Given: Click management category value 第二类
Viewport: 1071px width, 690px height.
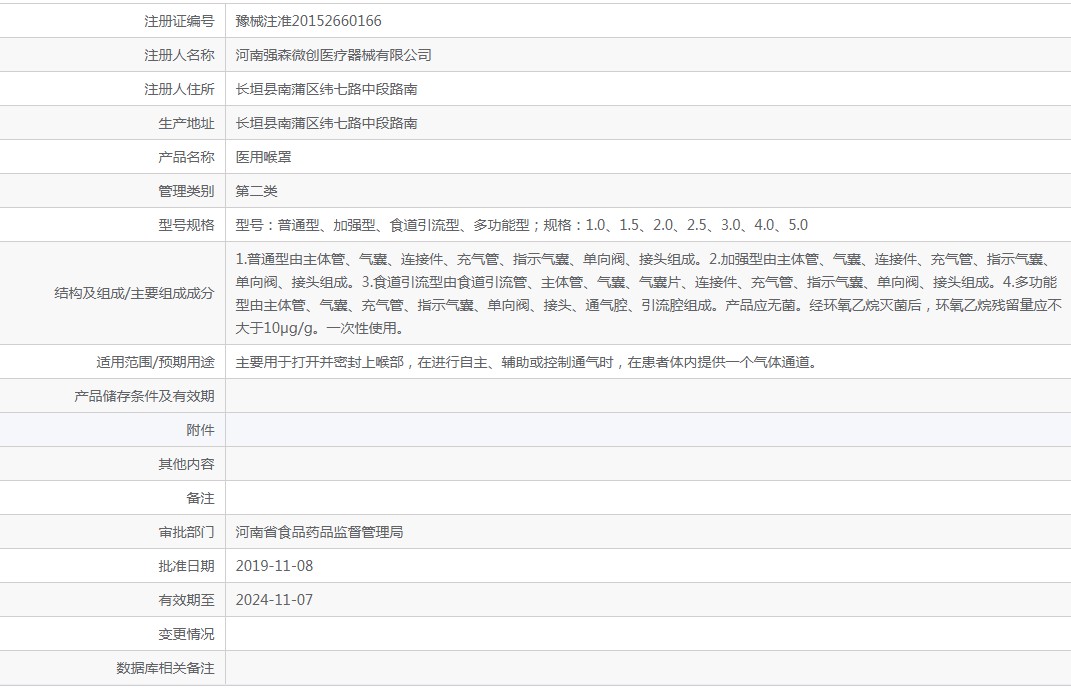Looking at the screenshot, I should [x=256, y=191].
